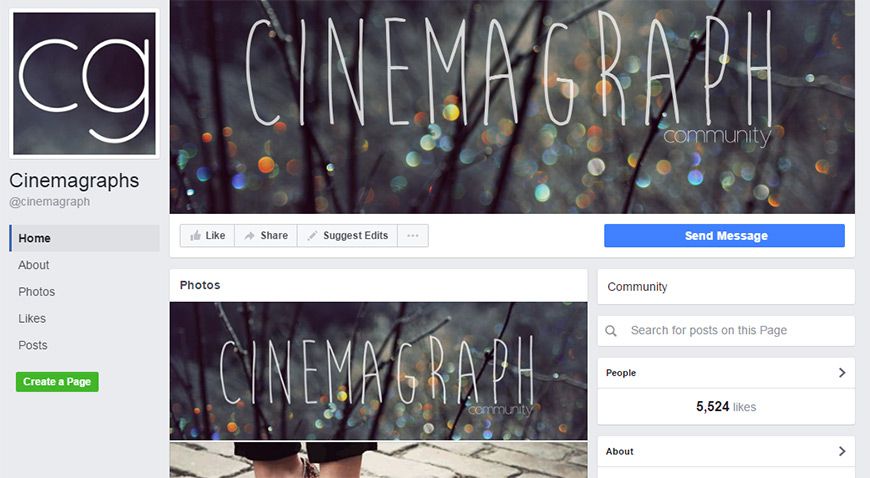Screen dimensions: 870x478
Task: Open Posts in the sidebar menu
Action: (33, 345)
